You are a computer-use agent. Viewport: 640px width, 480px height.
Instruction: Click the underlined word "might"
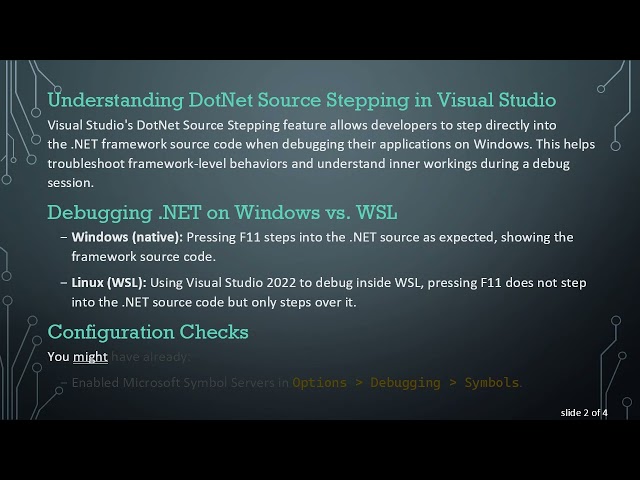90,357
